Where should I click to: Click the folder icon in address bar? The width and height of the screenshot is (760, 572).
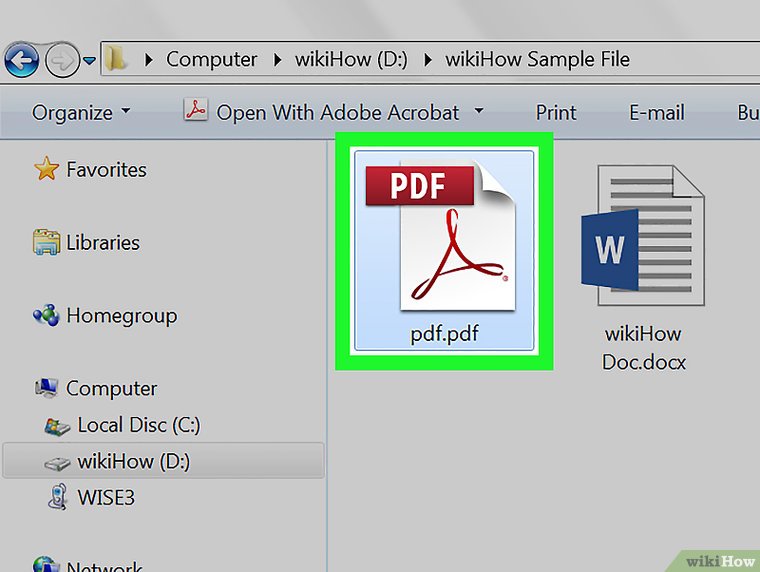118,59
